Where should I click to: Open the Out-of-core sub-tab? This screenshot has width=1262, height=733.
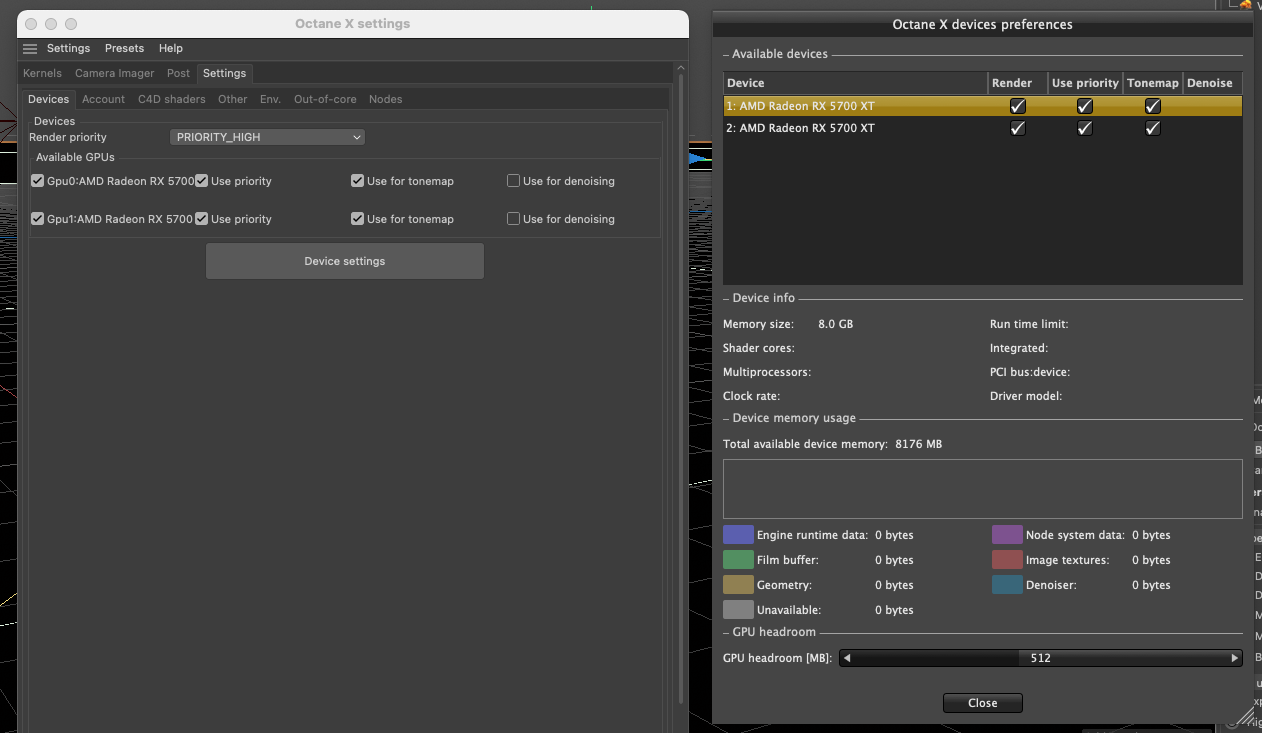pos(325,99)
